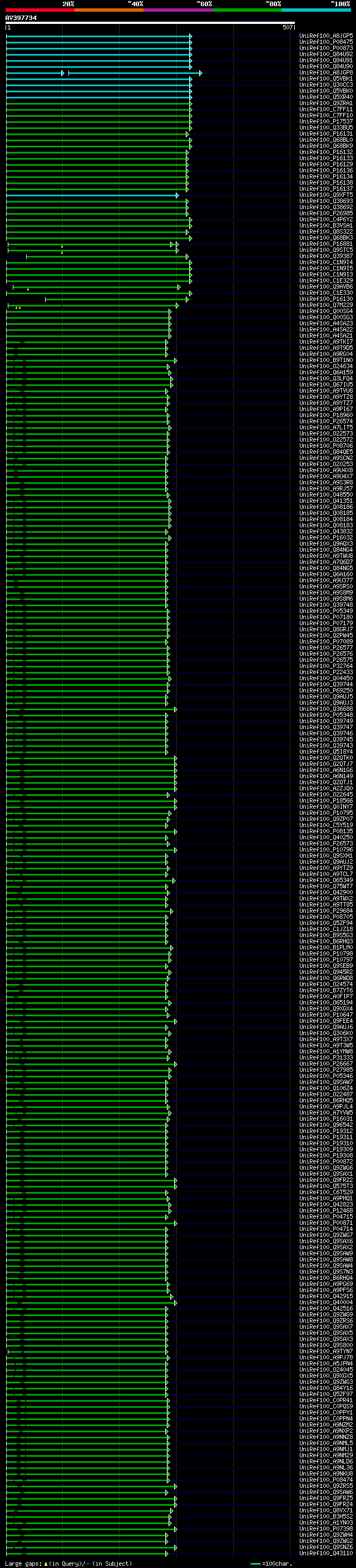Open hit UniRef100_Q9XFT5
This screenshot has width=356, height=1568.
point(325,195)
